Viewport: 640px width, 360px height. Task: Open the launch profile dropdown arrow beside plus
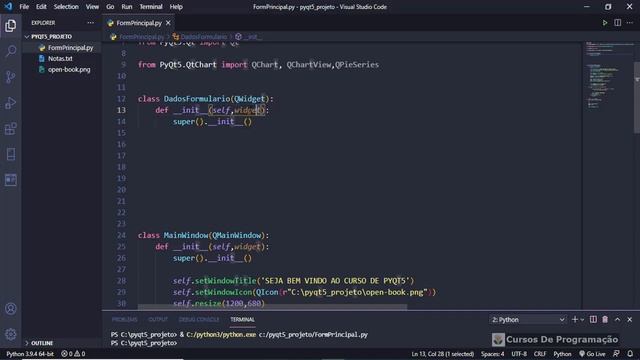pos(582,320)
